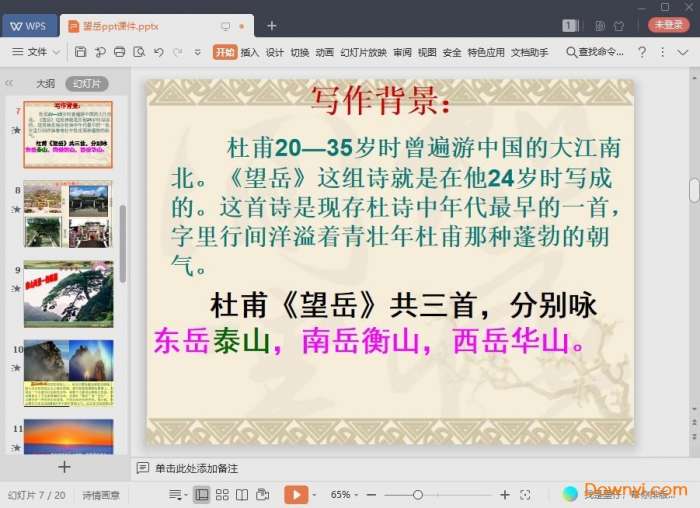Screen dimensions: 700x508
Task: Click the Print icon in quick toolbar
Action: pos(119,52)
